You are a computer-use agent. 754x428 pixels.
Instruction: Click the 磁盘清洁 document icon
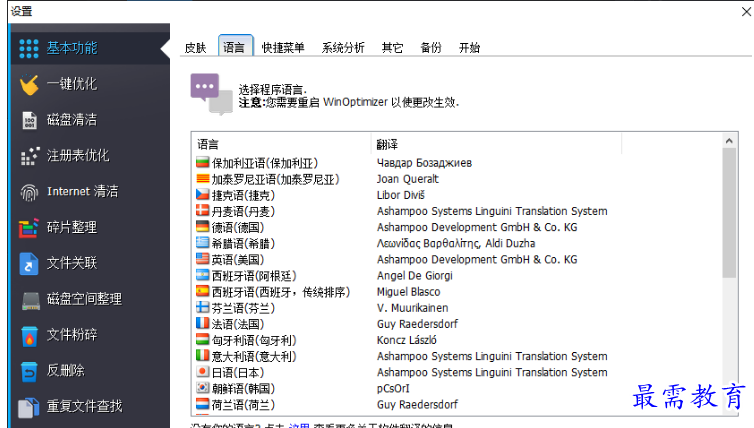pyautogui.click(x=29, y=120)
